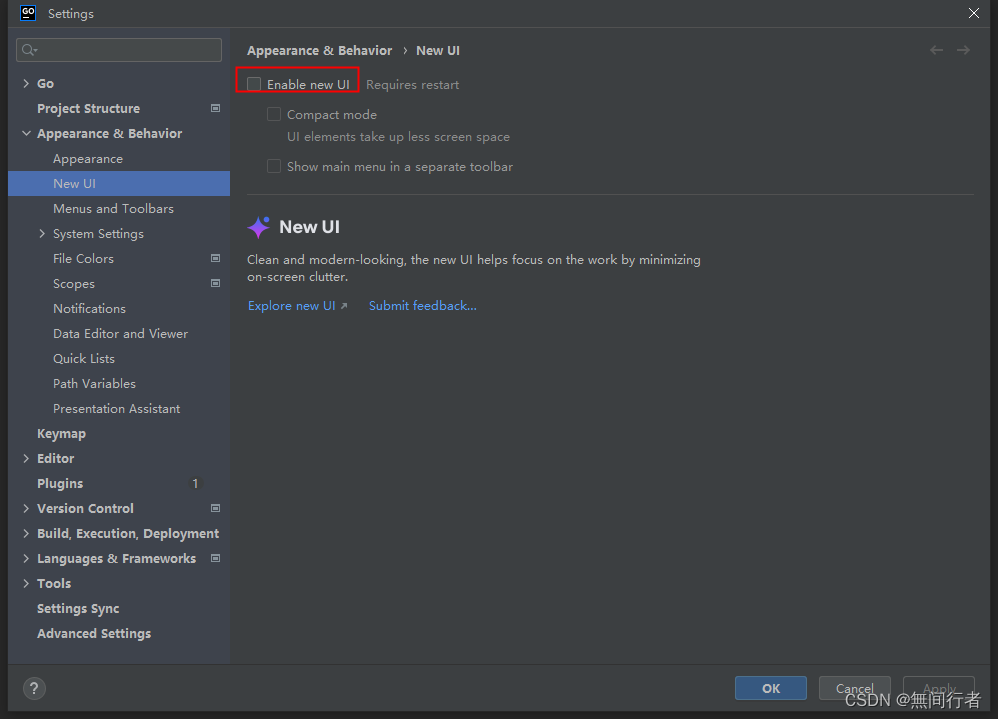
Task: Open Settings Sync page
Action: point(78,608)
